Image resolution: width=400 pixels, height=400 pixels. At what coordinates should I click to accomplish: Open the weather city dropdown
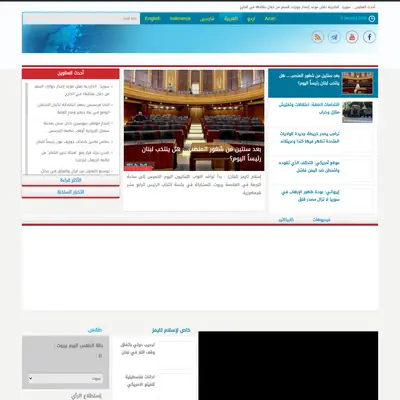[x=65, y=378]
